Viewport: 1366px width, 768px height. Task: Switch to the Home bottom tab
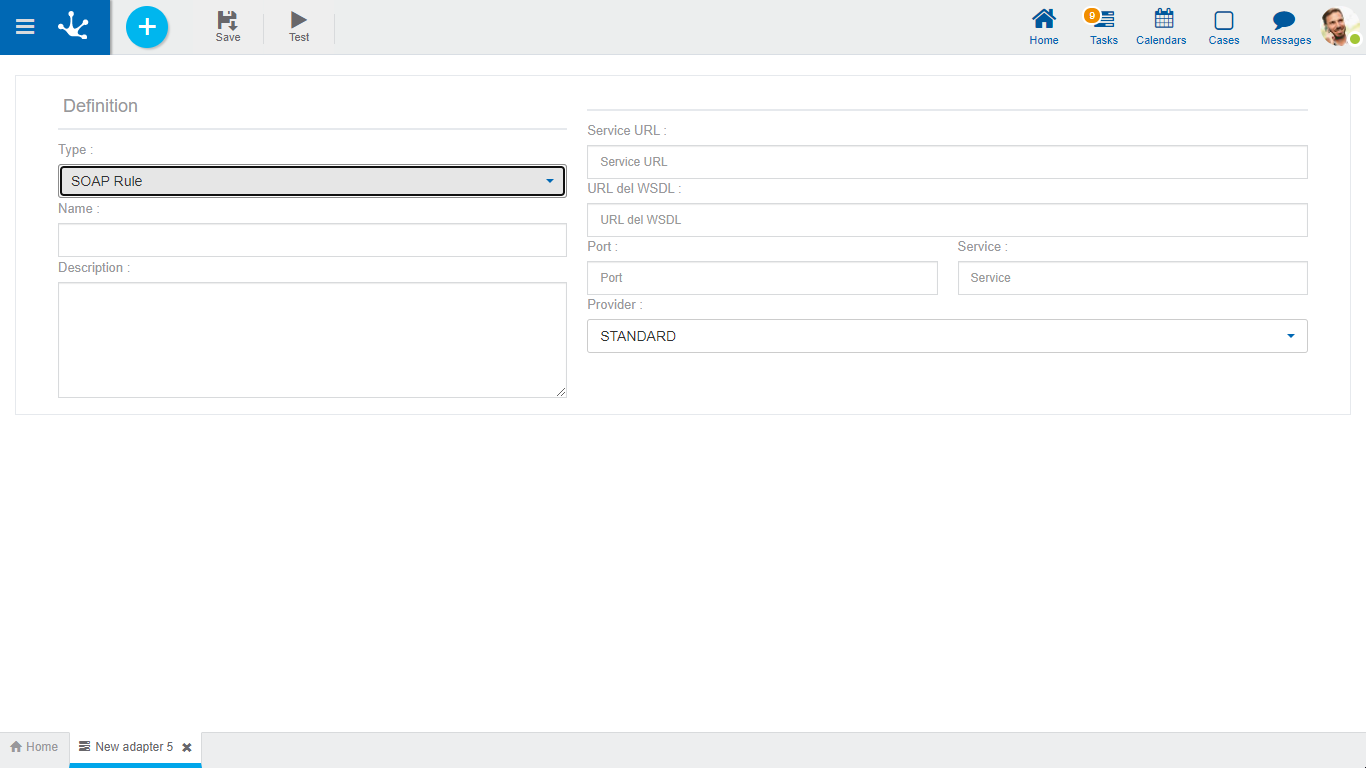[x=34, y=747]
